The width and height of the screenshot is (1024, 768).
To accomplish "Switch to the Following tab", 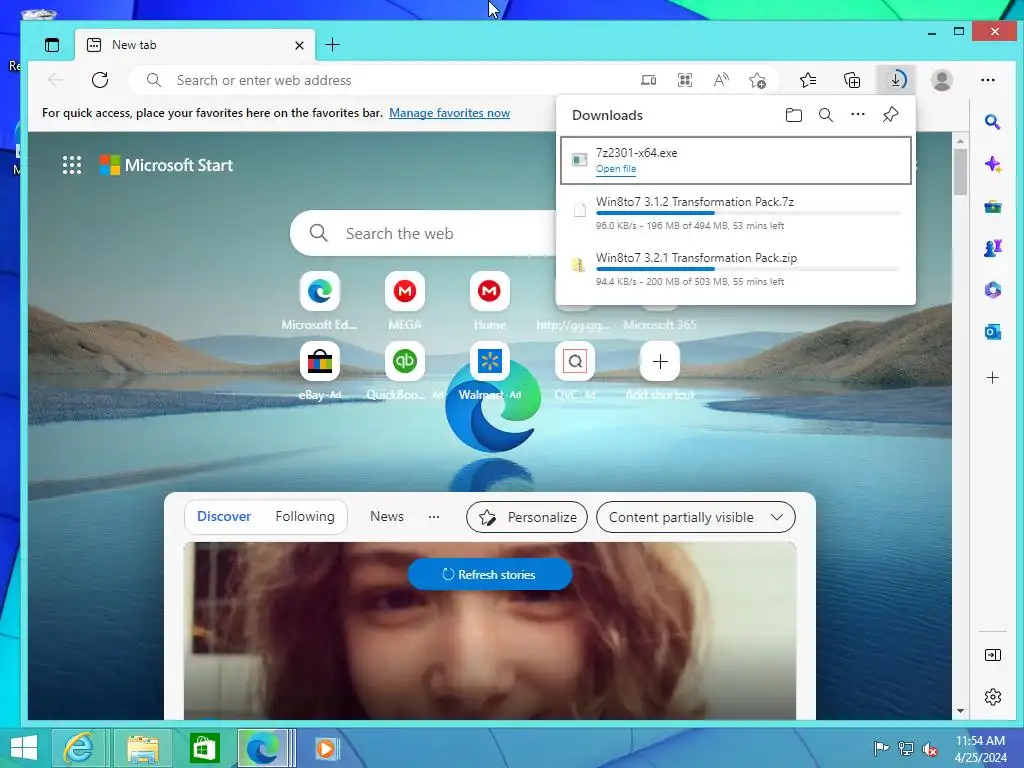I will (x=305, y=517).
